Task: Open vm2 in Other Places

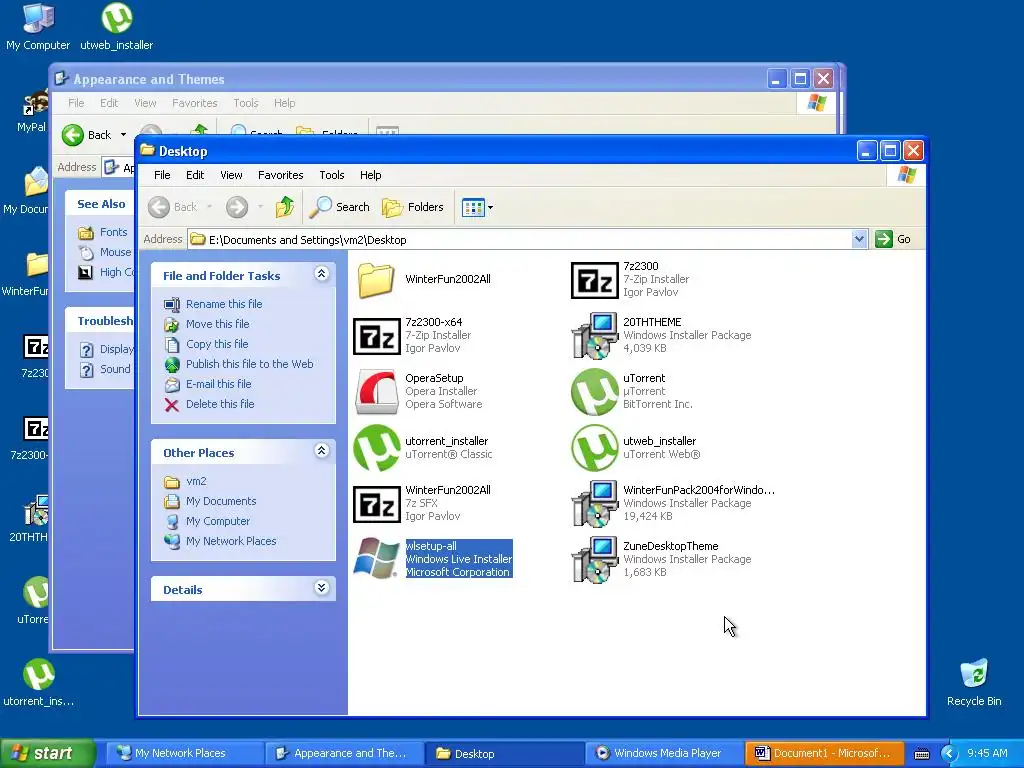Action: tap(196, 481)
